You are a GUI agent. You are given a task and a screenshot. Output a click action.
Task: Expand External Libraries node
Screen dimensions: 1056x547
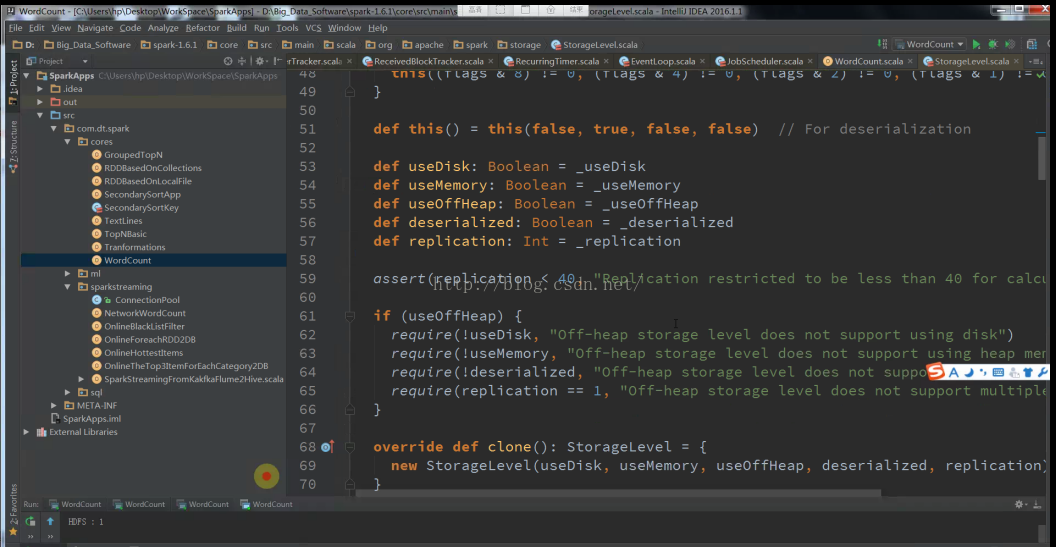coord(27,432)
